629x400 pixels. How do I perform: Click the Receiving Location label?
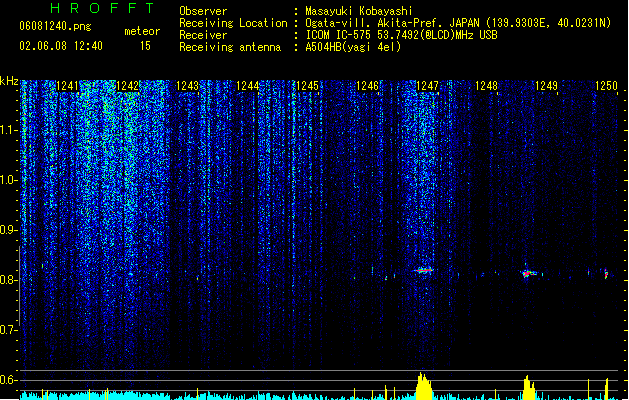(x=233, y=23)
